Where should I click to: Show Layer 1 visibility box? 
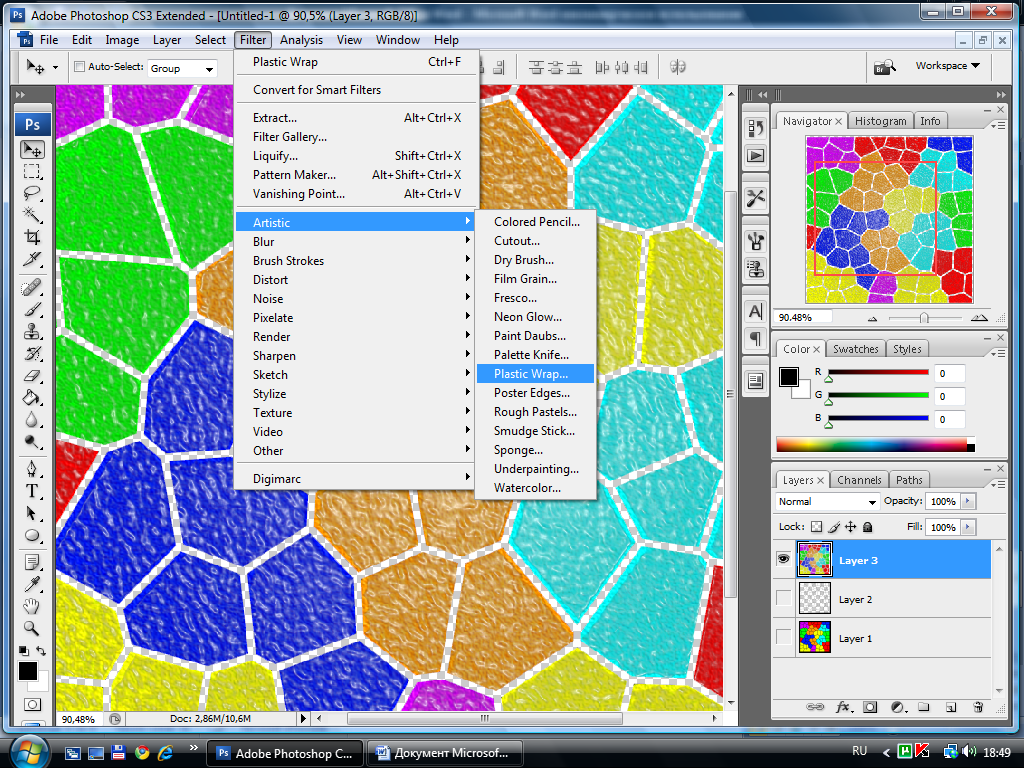[x=784, y=637]
